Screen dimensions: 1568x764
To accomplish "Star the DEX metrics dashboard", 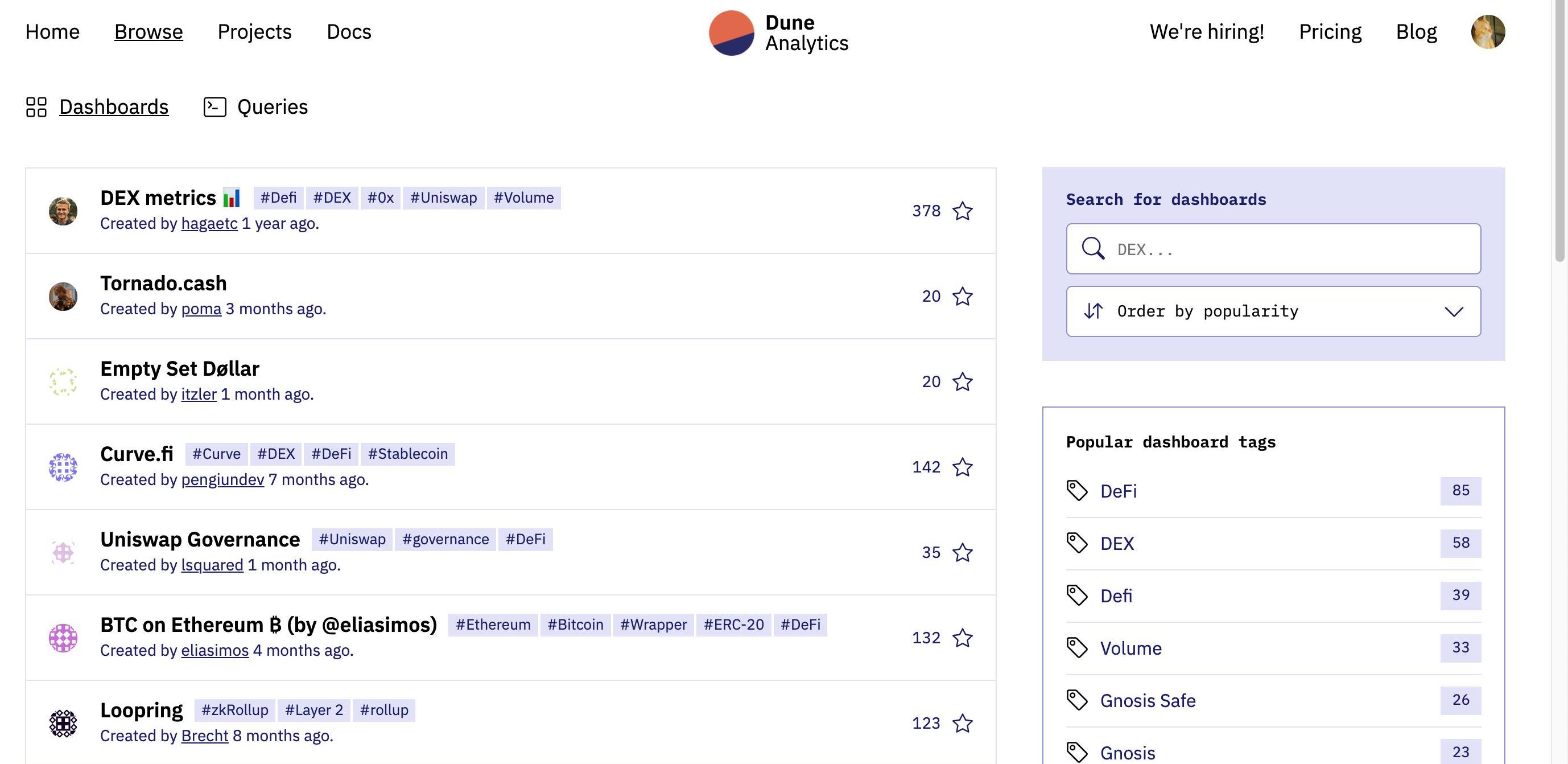I will 962,211.
